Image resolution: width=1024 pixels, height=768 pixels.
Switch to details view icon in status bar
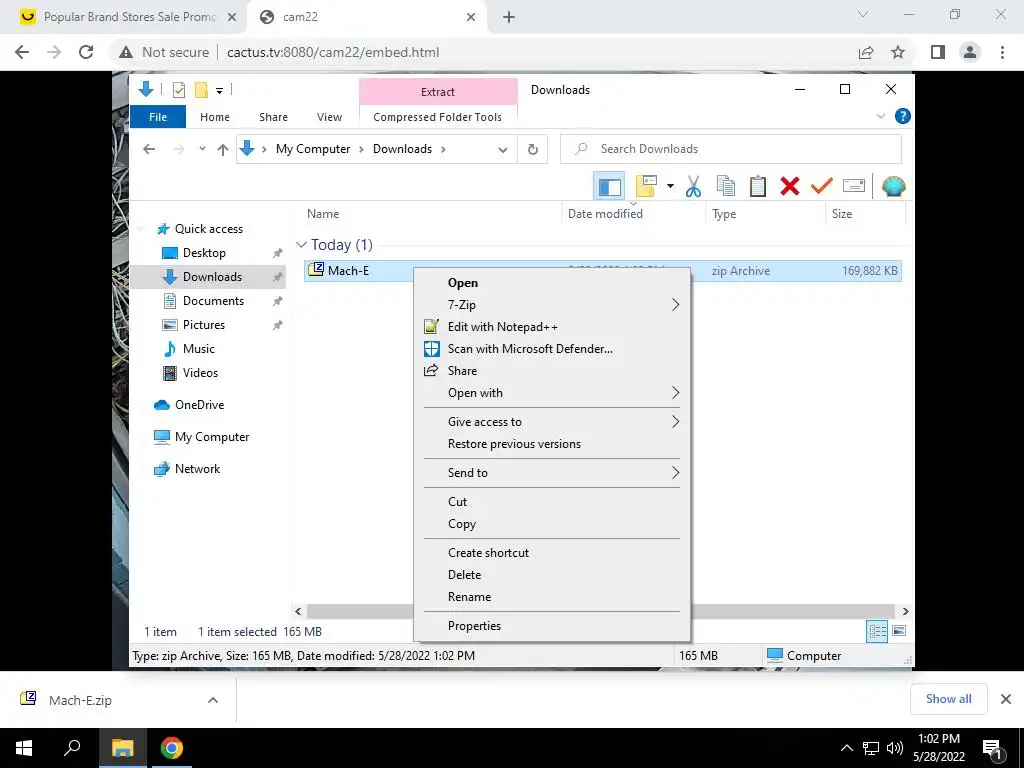[x=877, y=631]
